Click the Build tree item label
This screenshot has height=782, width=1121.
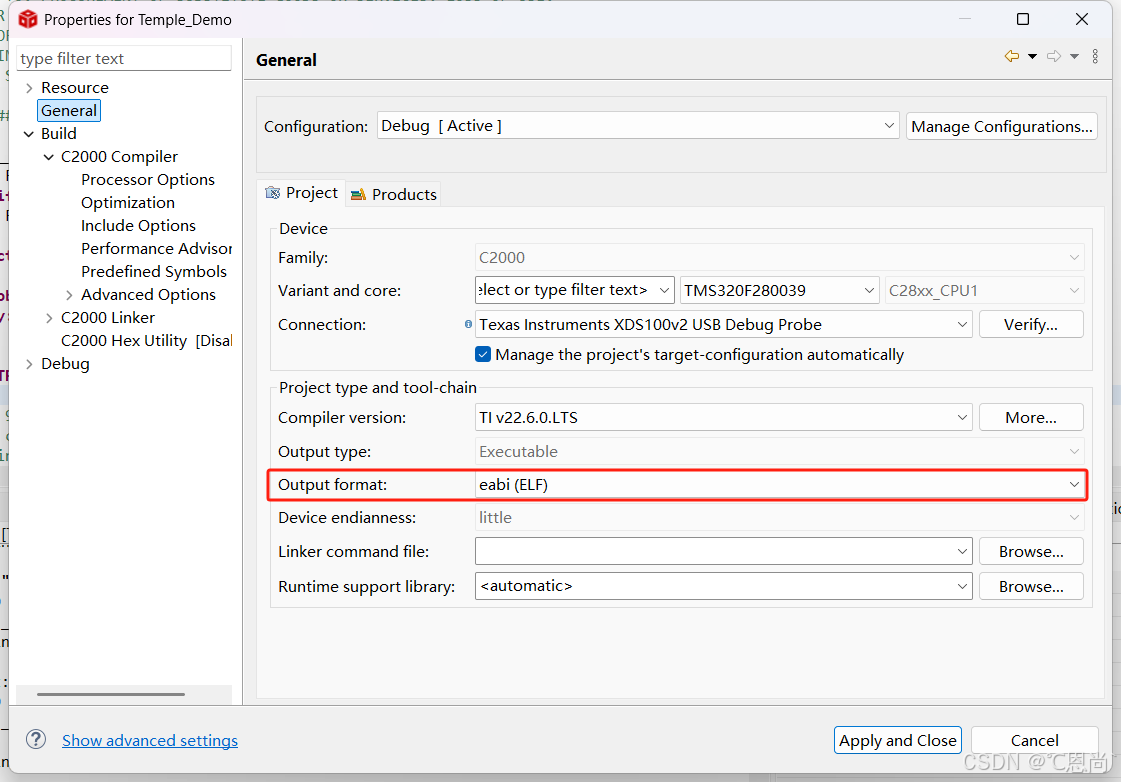pos(59,134)
